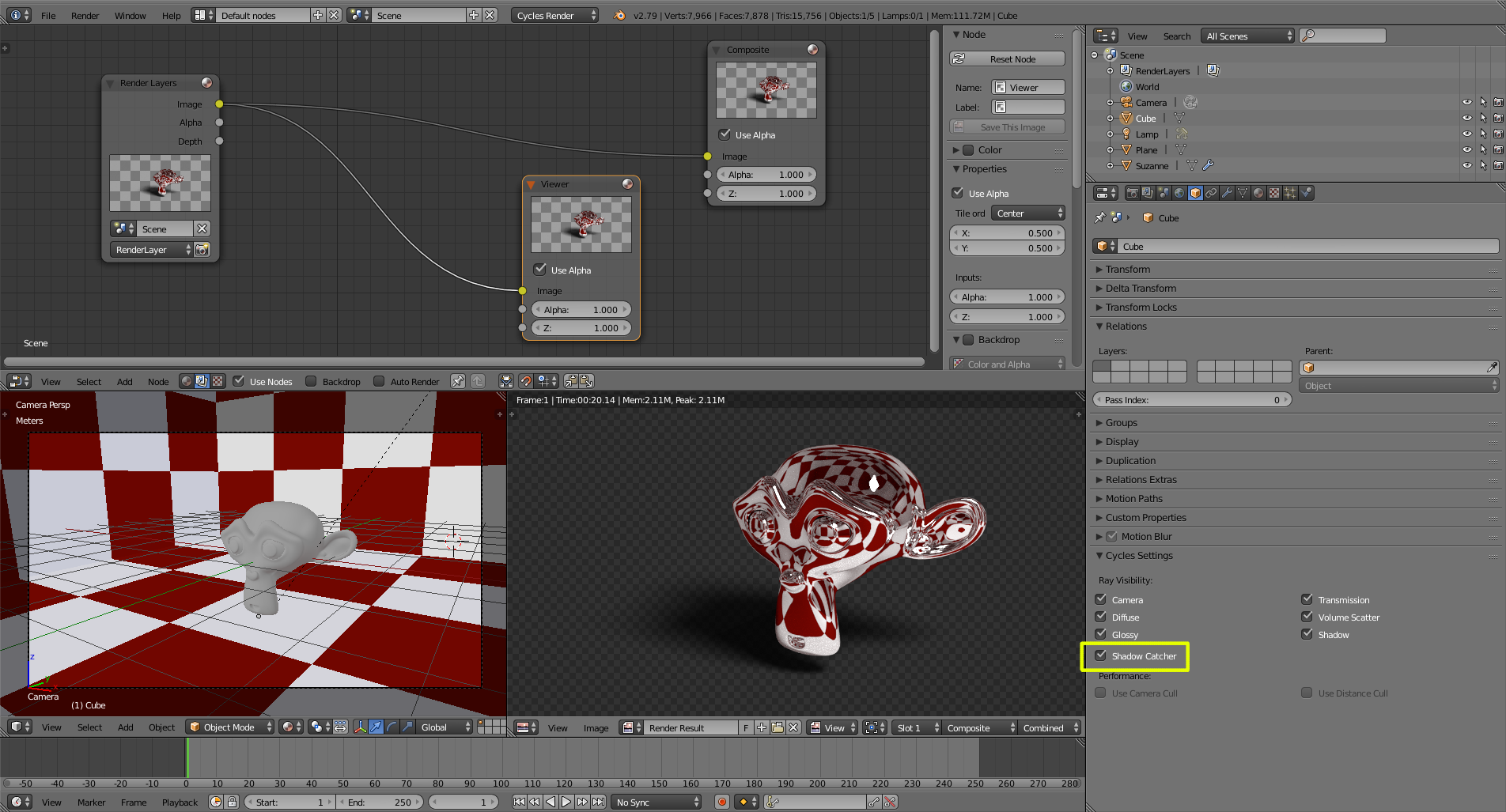Toggle Transmission ray visibility
1506x812 pixels.
(1307, 599)
